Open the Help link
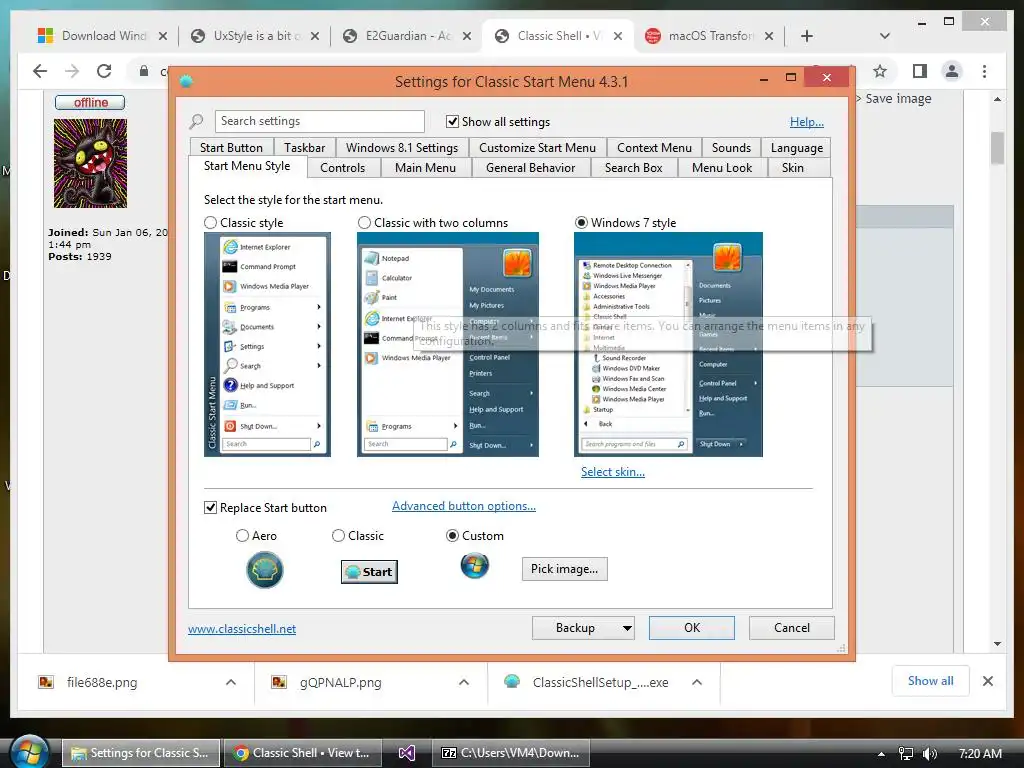Viewport: 1024px width, 768px height. click(807, 121)
